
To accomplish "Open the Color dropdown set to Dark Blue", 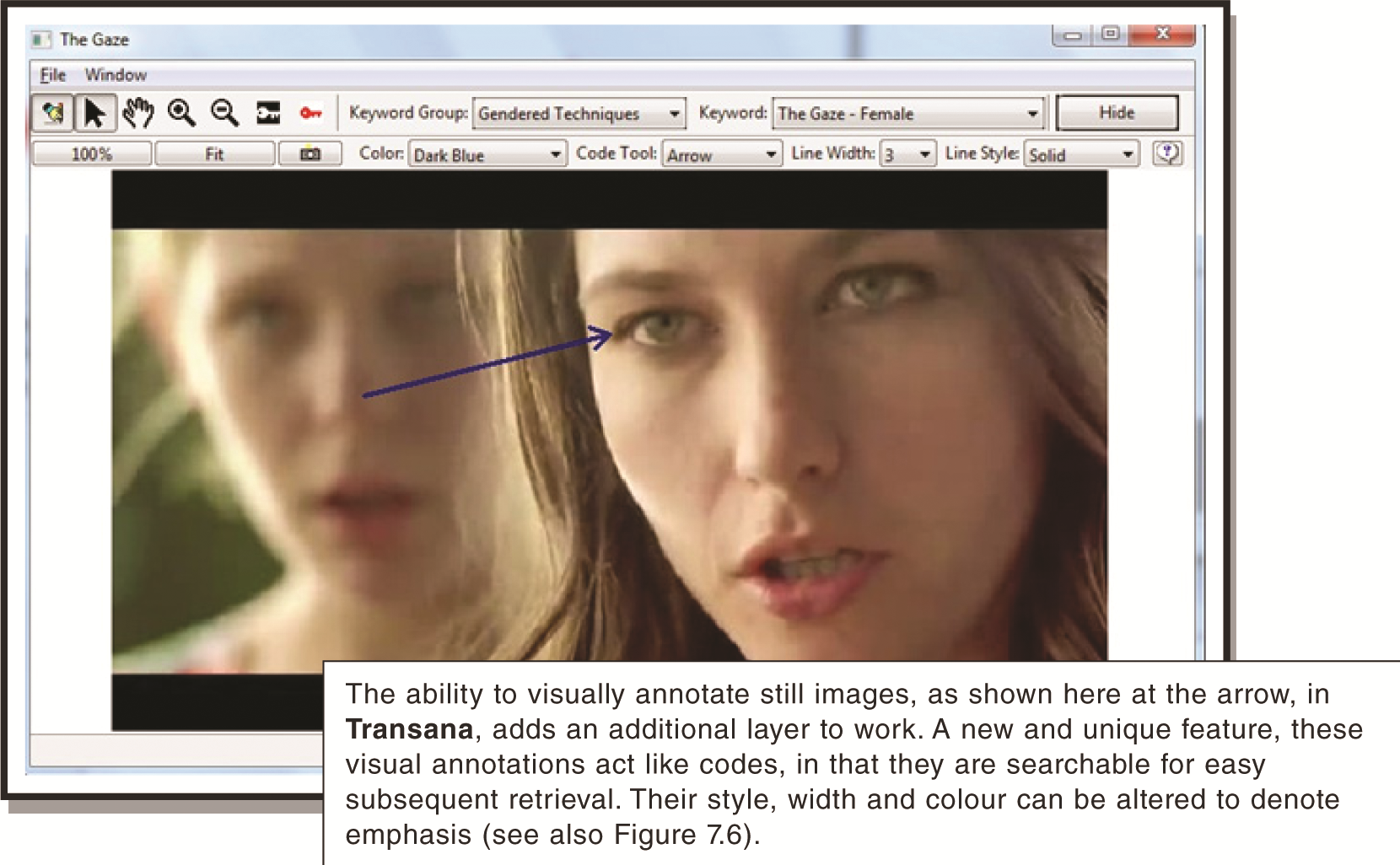I will 487,155.
